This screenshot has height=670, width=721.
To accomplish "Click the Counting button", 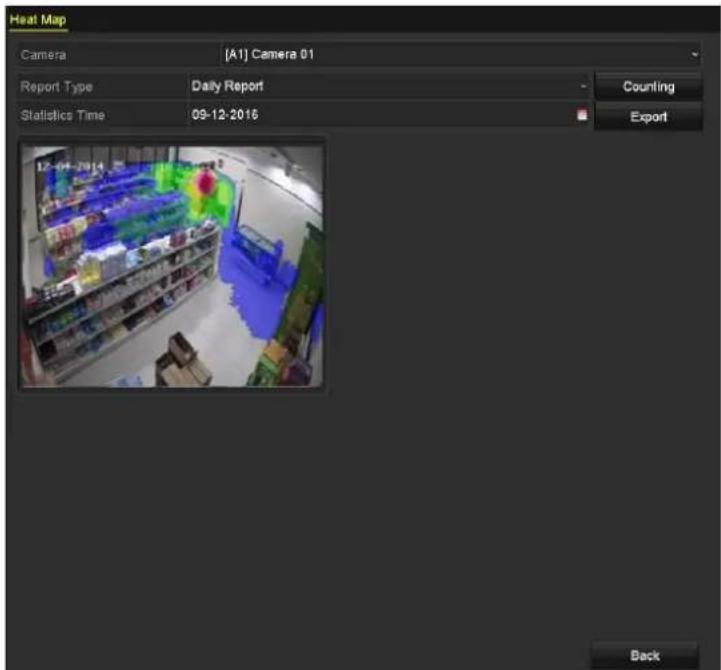I will click(x=648, y=87).
